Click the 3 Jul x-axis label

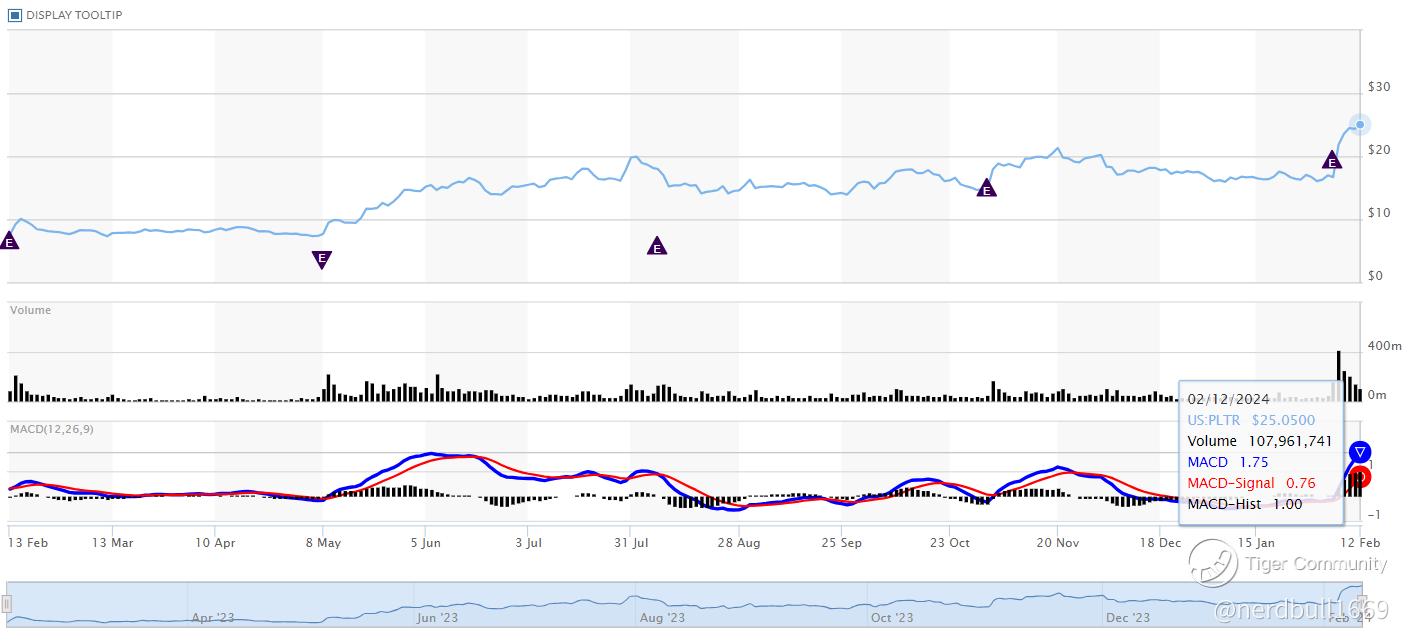(x=528, y=542)
